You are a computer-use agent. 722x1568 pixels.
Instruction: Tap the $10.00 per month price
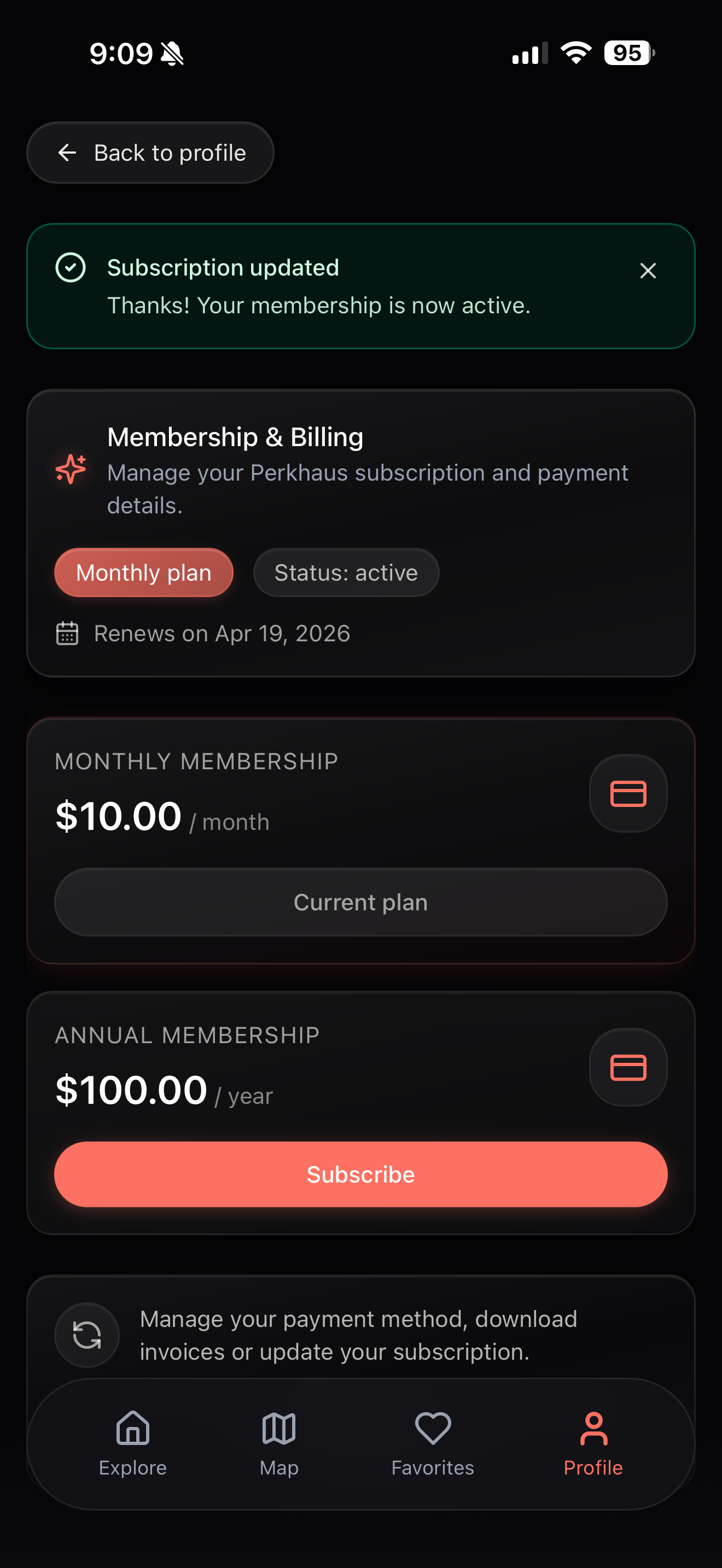pos(119,816)
